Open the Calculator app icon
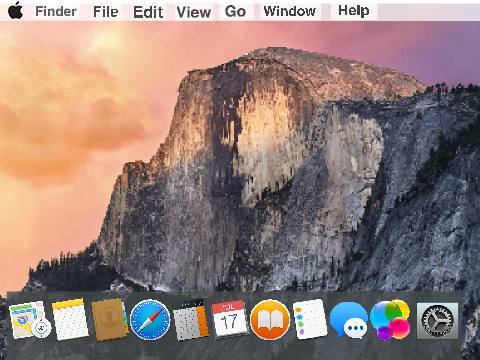Viewport: 480px width, 360px height. [x=190, y=320]
